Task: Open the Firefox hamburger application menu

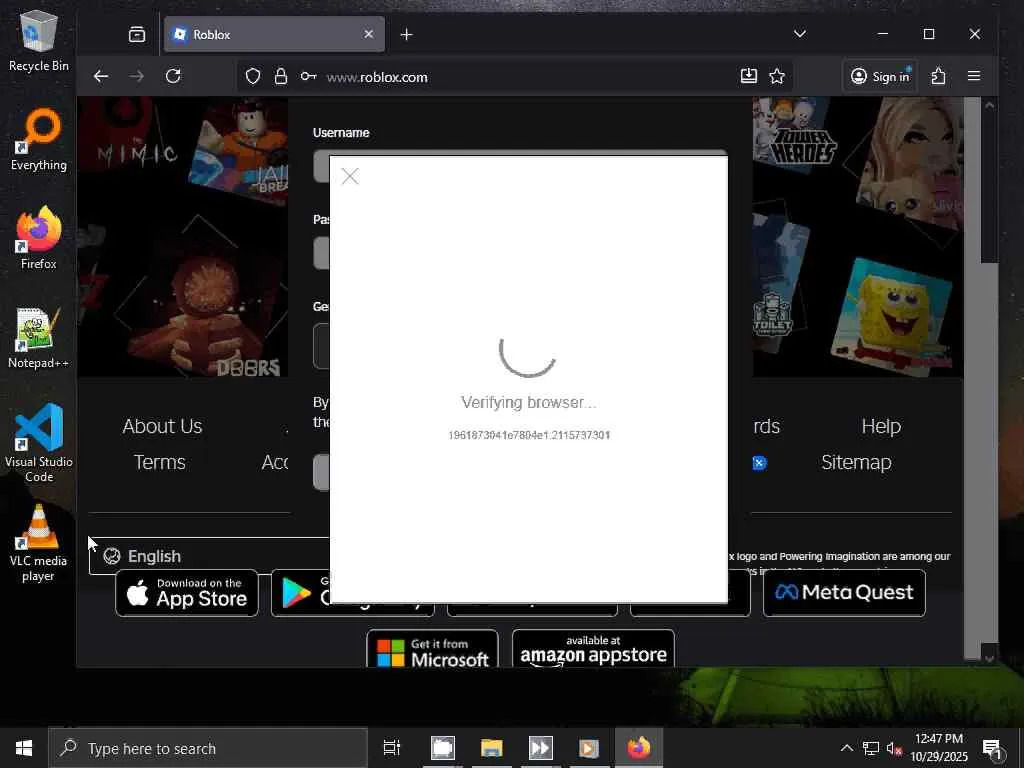Action: tap(974, 76)
